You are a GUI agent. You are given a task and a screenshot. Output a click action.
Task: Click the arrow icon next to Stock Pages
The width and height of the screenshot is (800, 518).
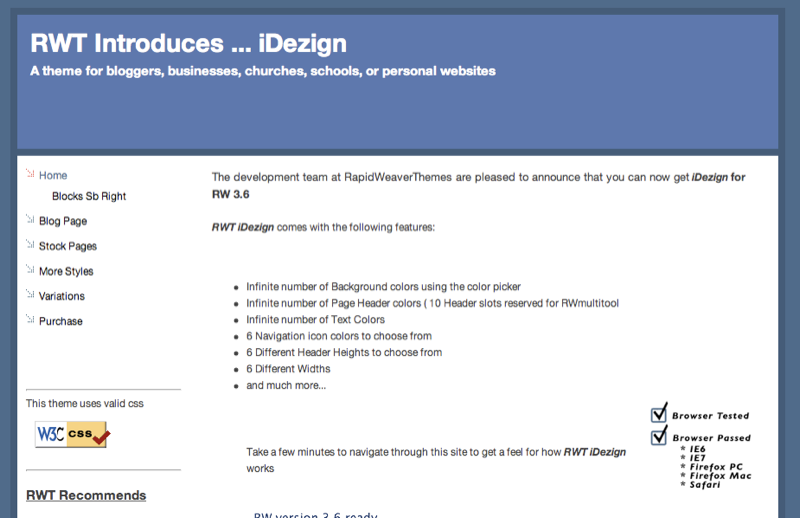pyautogui.click(x=30, y=245)
